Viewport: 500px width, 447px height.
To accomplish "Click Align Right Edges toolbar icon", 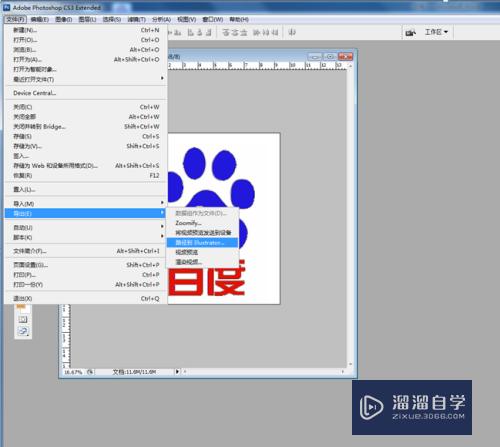I will coord(209,32).
